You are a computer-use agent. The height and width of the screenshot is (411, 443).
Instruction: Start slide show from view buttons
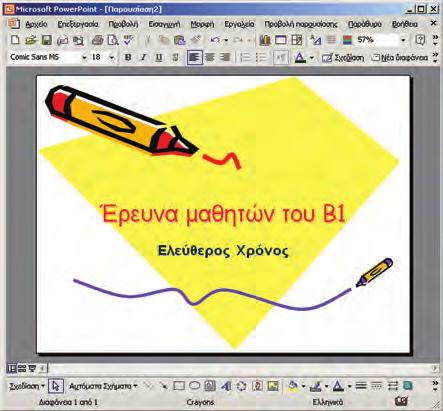[x=32, y=368]
